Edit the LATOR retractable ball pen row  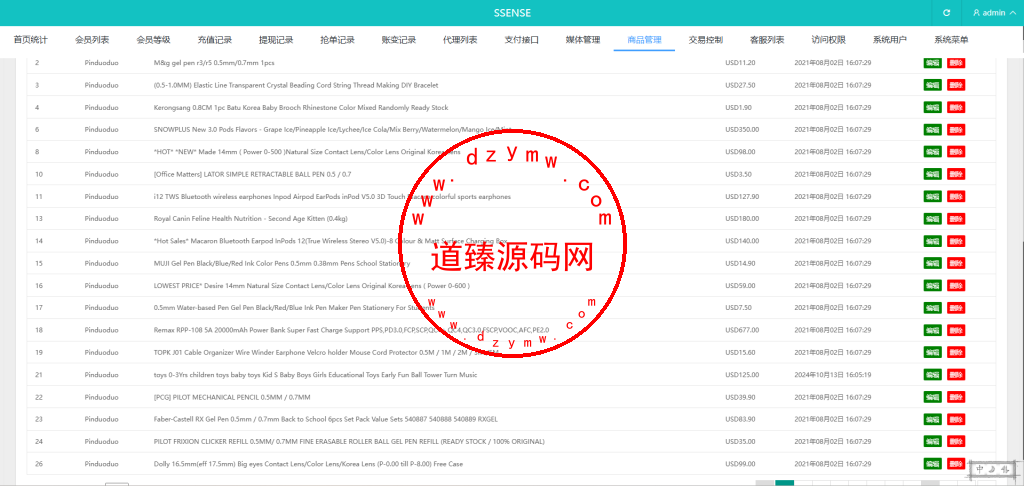(933, 174)
